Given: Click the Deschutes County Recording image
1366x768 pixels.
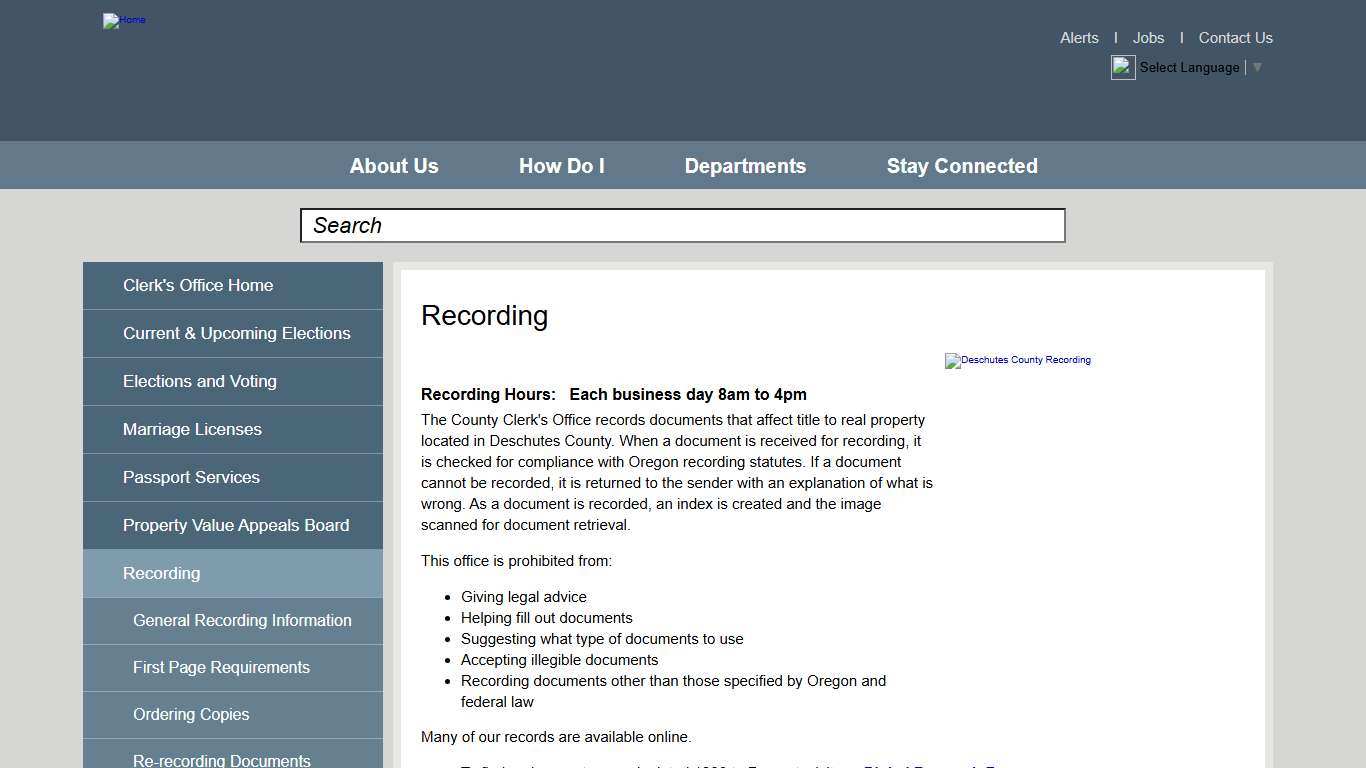Looking at the screenshot, I should (1018, 360).
